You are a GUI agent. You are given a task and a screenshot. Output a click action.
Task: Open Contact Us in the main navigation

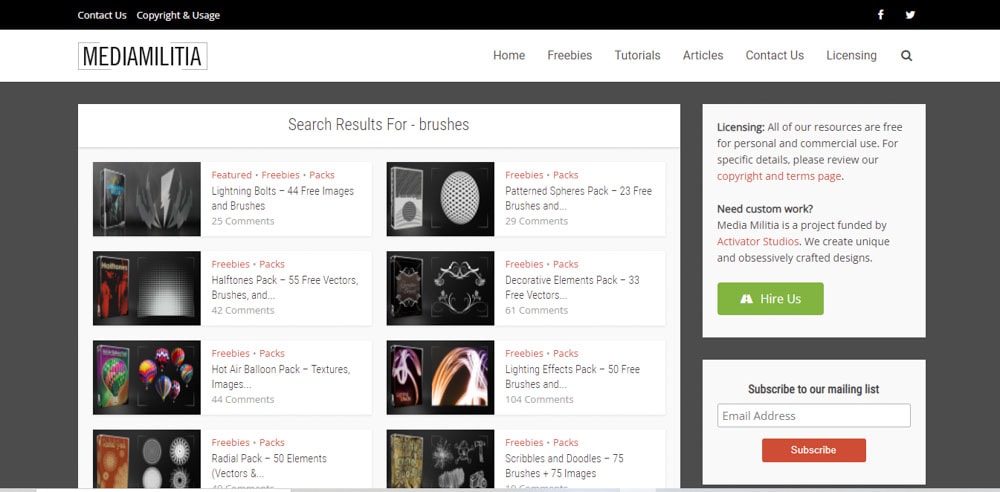pos(775,56)
